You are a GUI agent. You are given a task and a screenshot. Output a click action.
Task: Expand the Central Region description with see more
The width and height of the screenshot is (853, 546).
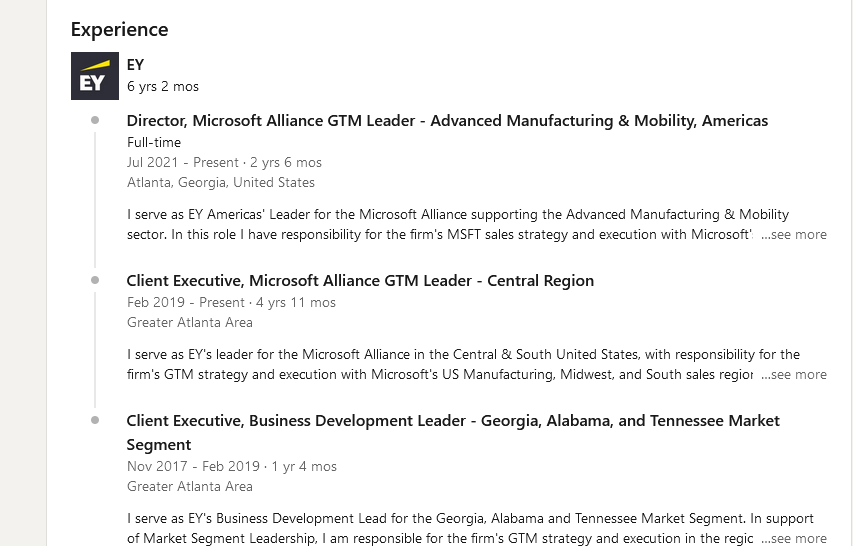click(794, 374)
